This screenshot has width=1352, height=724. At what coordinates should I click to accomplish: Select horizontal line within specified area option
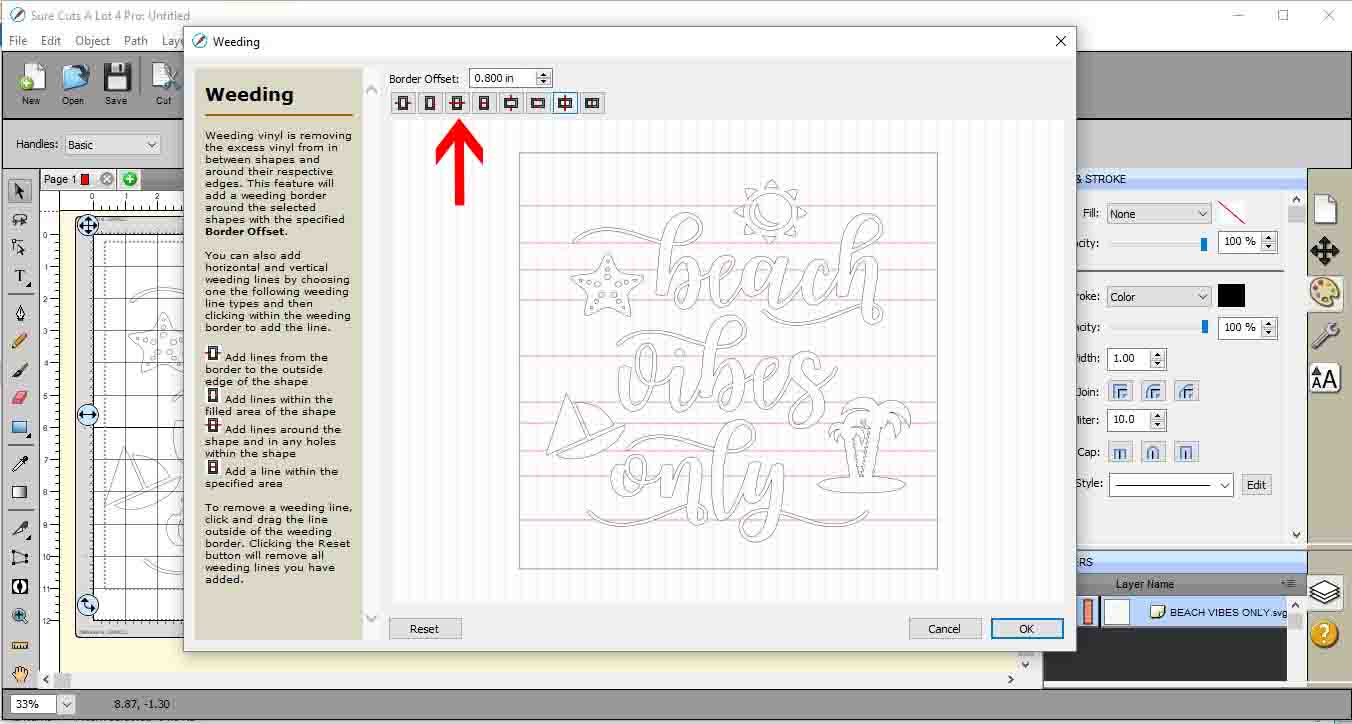[x=484, y=103]
